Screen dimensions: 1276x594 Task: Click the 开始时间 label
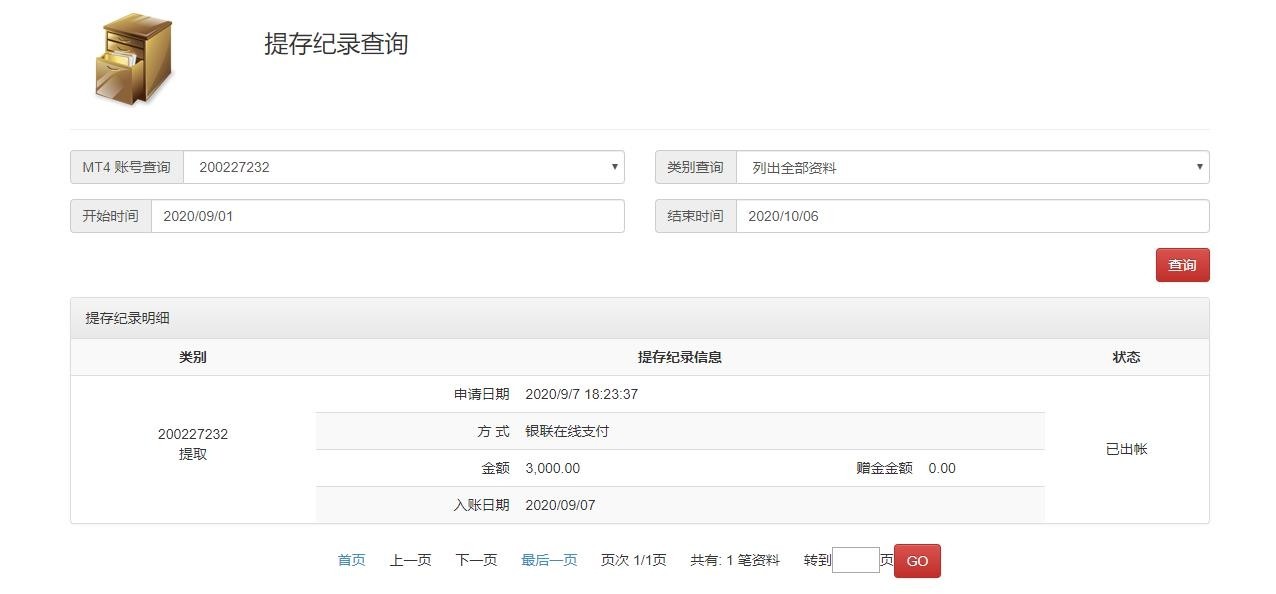[111, 216]
